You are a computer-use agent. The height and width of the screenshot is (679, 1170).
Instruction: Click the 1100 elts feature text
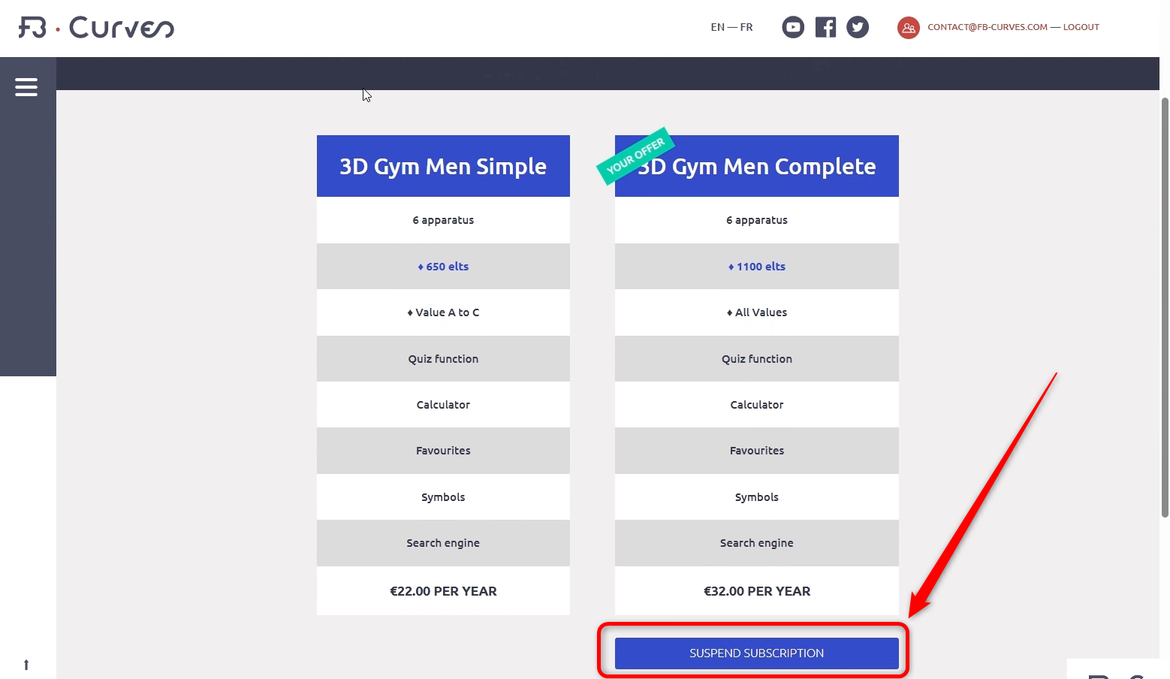[757, 267]
